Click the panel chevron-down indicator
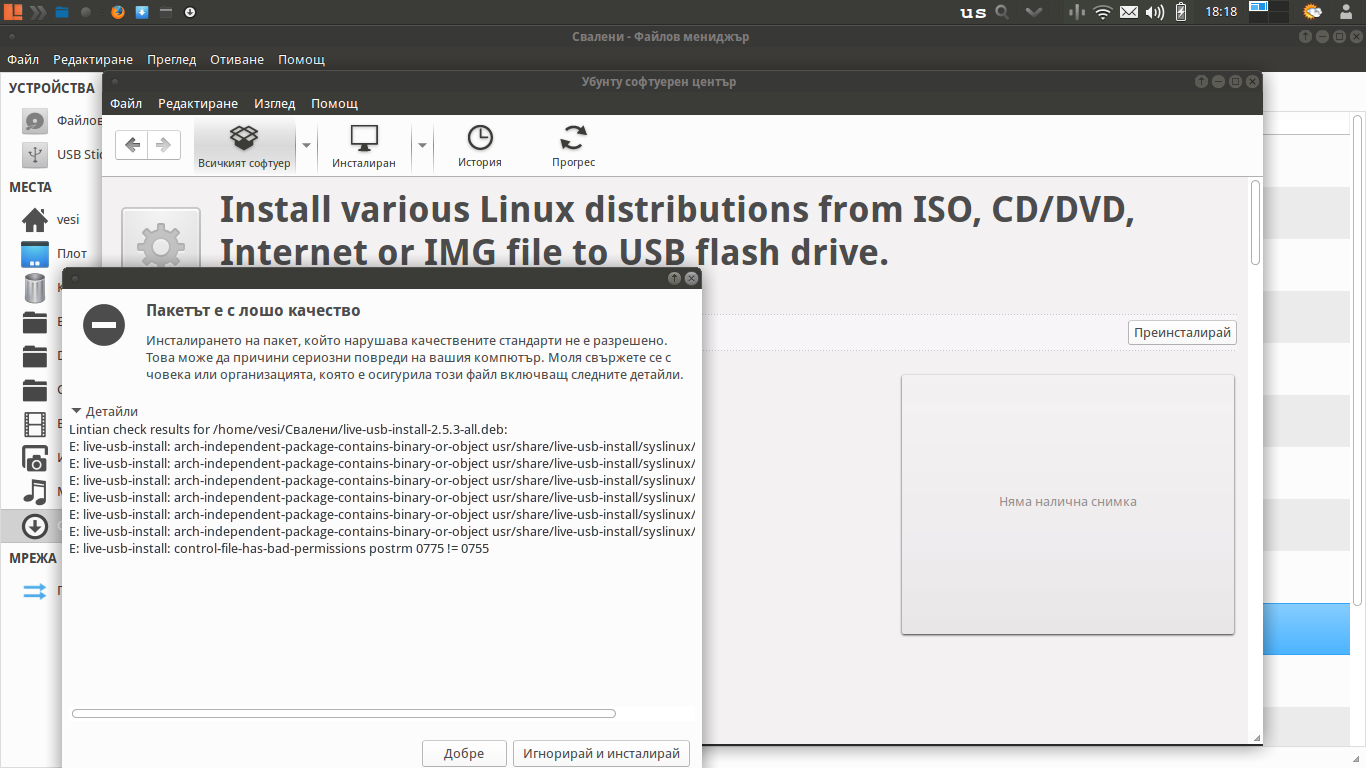Viewport: 1366px width, 768px height. click(1035, 13)
